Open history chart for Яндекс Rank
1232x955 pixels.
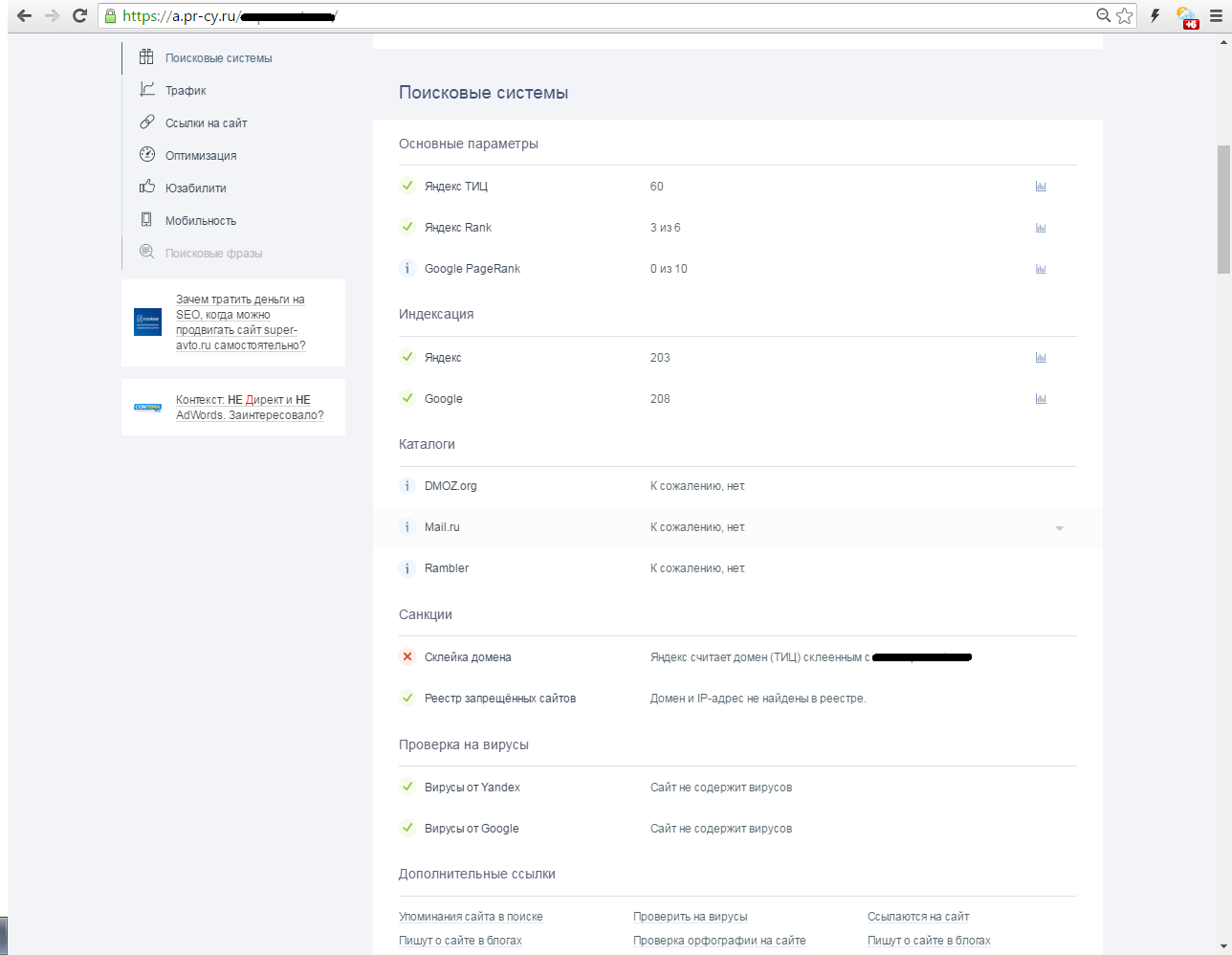tap(1041, 228)
